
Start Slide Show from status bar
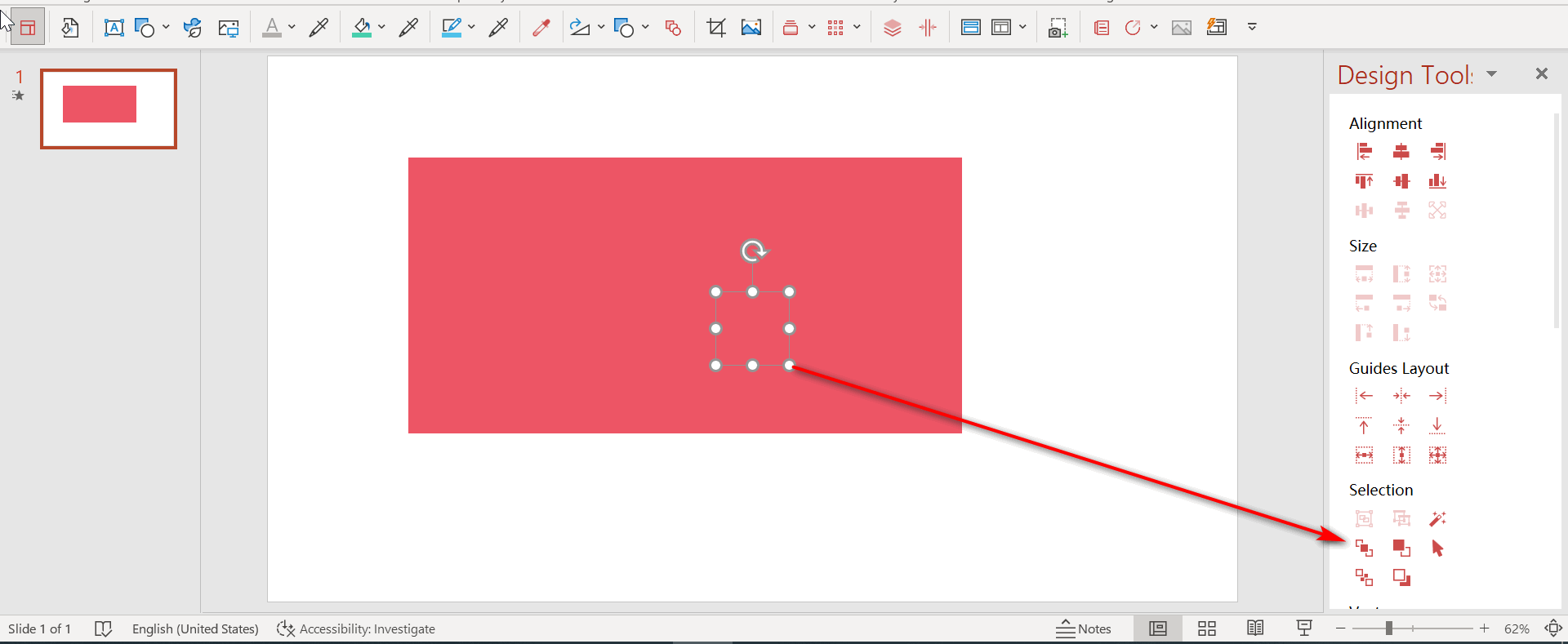1304,628
